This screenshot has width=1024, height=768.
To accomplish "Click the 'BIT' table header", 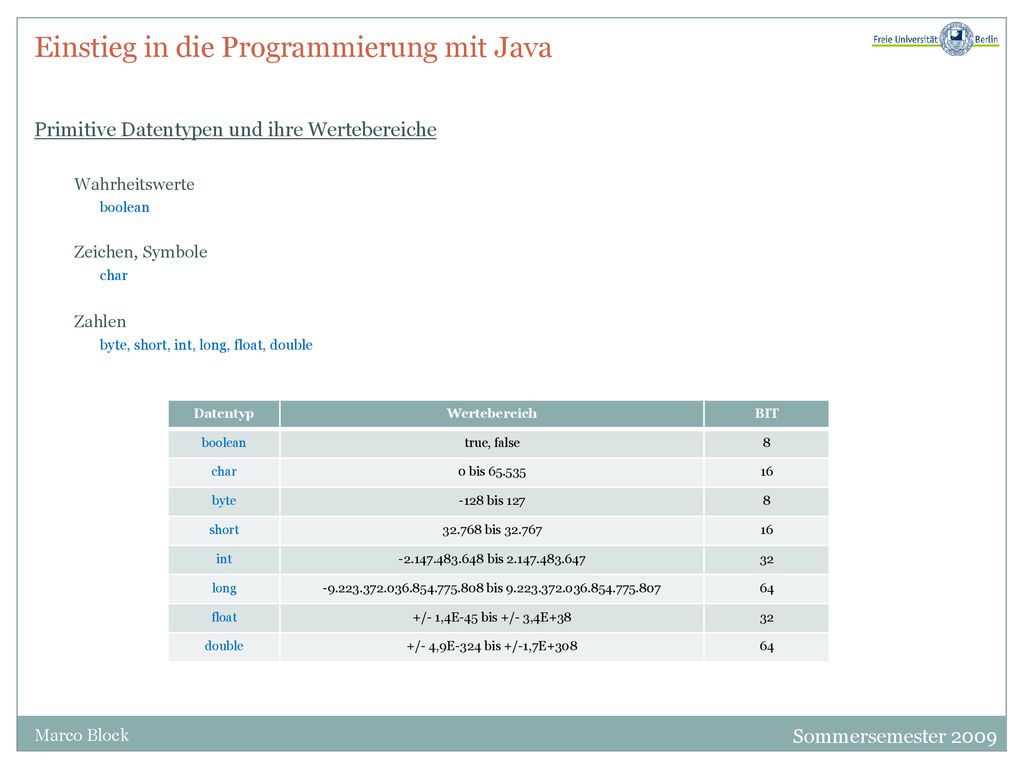I will (x=767, y=413).
